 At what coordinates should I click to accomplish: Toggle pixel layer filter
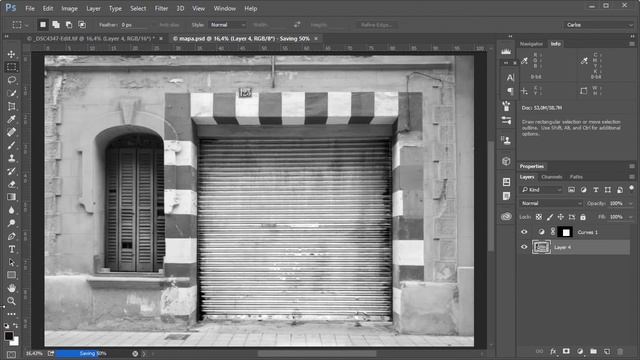tap(571, 190)
